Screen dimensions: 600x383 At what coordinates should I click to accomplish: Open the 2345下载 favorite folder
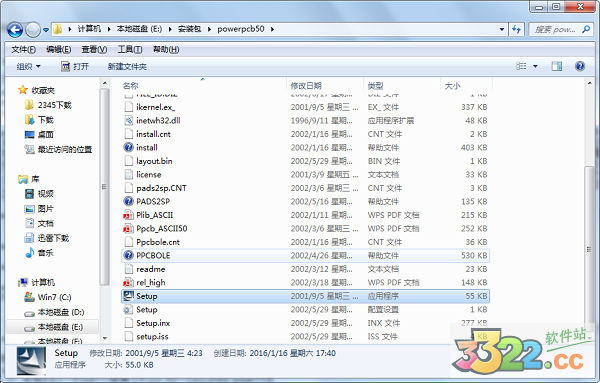48,105
